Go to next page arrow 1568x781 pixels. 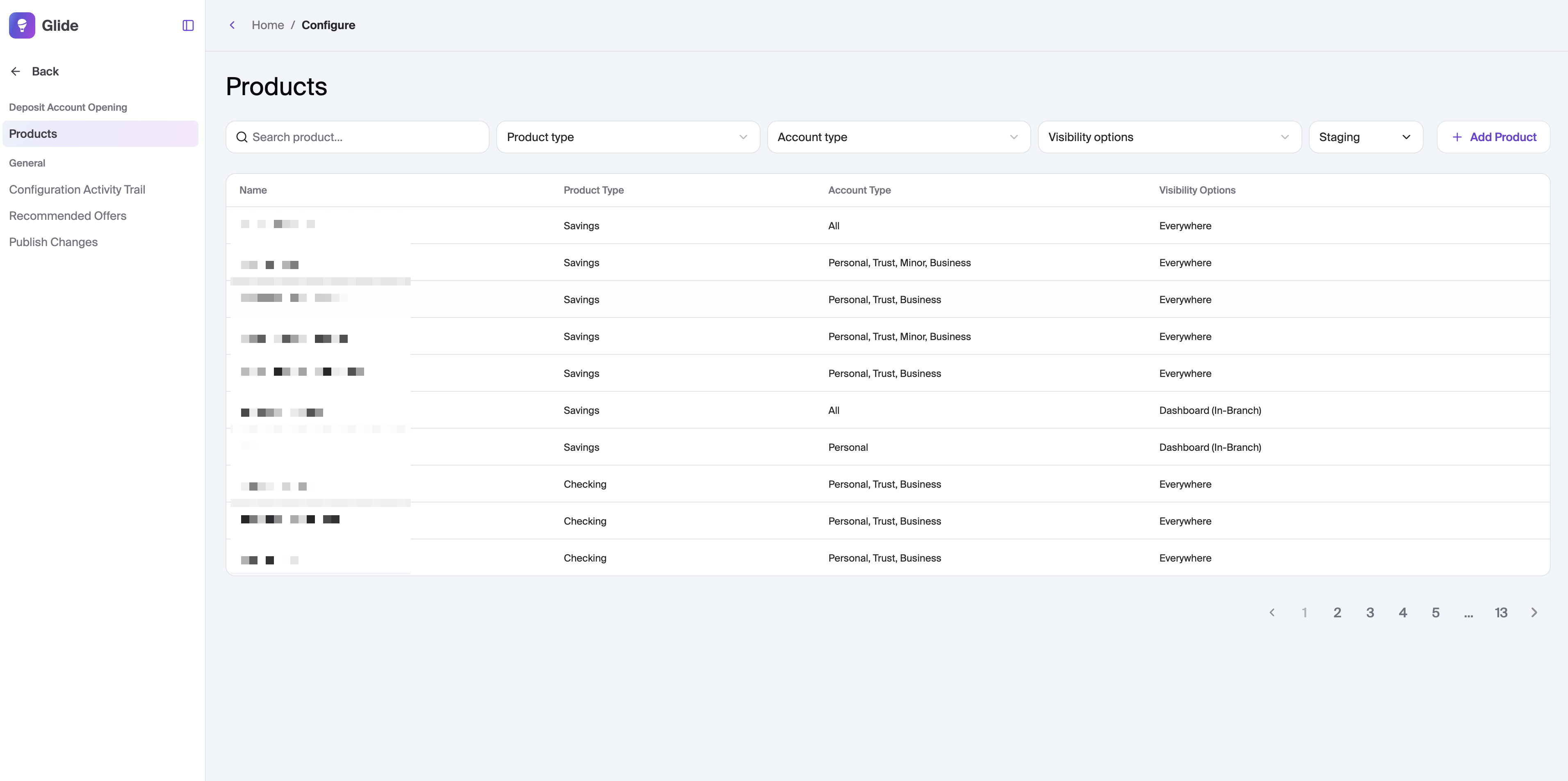1534,612
